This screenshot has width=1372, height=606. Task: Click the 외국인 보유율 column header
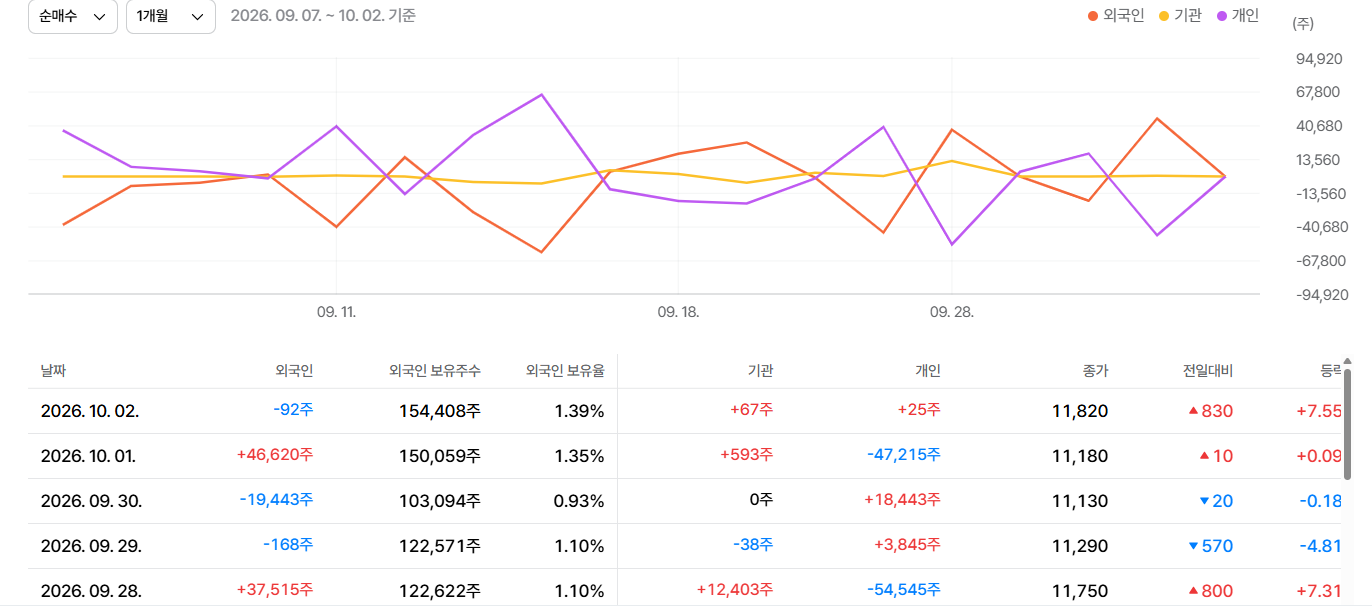565,371
